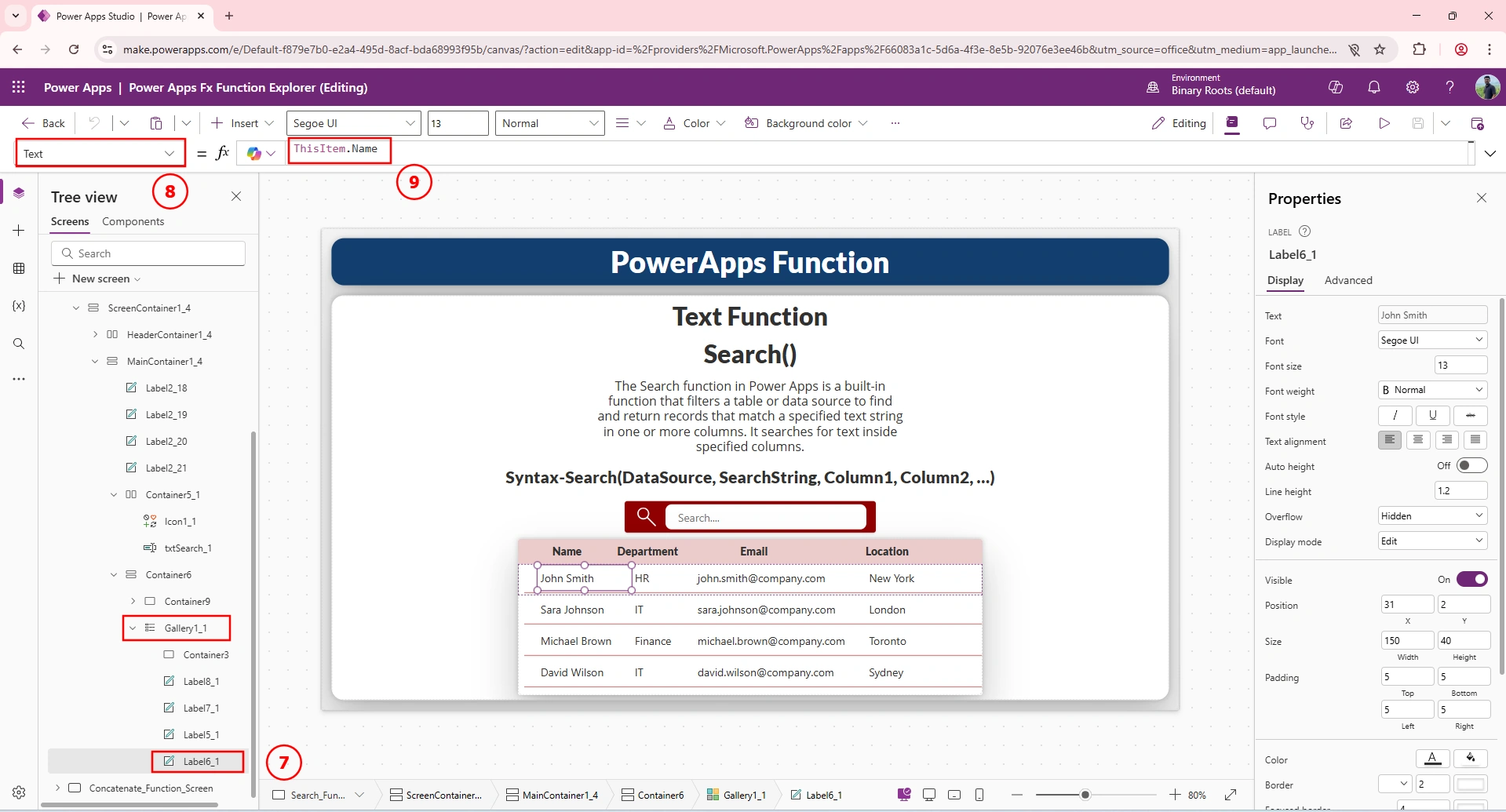Screen dimensions: 1506x812
Task: Click the magnifier icon in the app canvas
Action: (646, 516)
